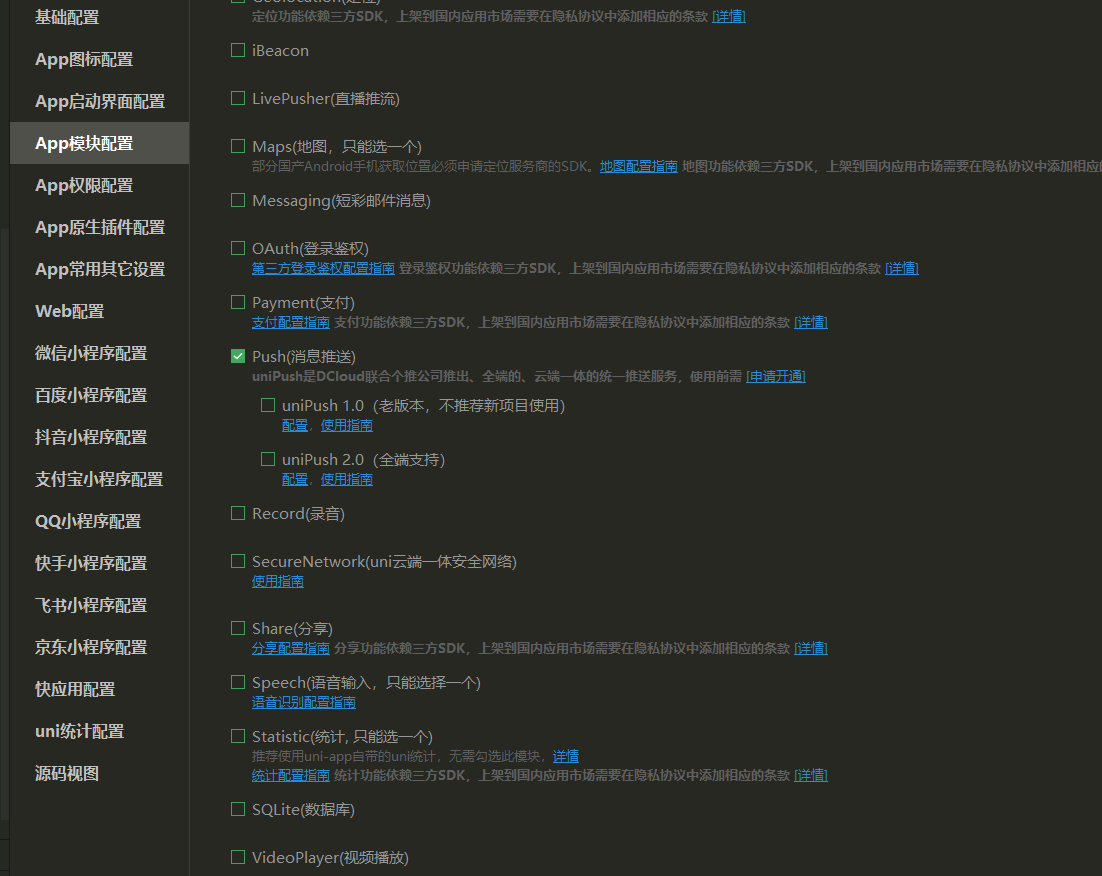Enable the iBeacon module checkbox
This screenshot has height=876, width=1102.
(238, 50)
